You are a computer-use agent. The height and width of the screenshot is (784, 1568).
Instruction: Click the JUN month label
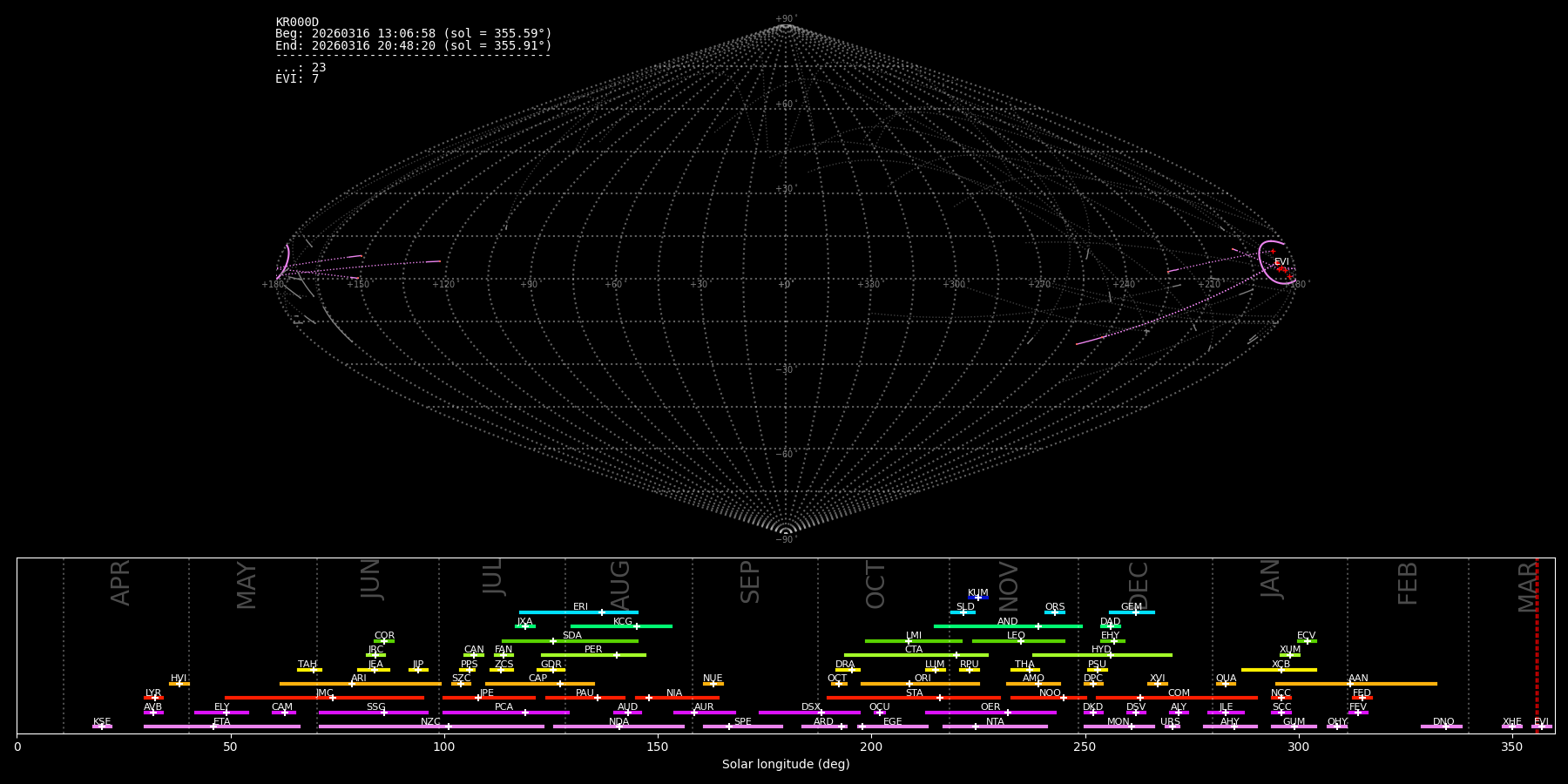tap(371, 579)
